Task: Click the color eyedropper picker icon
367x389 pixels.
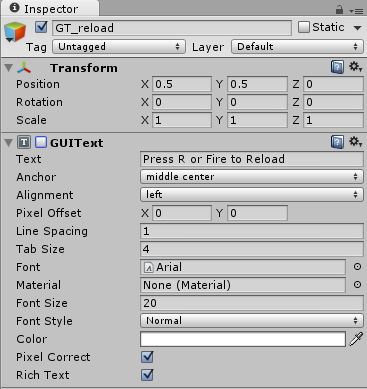Action: pos(356,339)
